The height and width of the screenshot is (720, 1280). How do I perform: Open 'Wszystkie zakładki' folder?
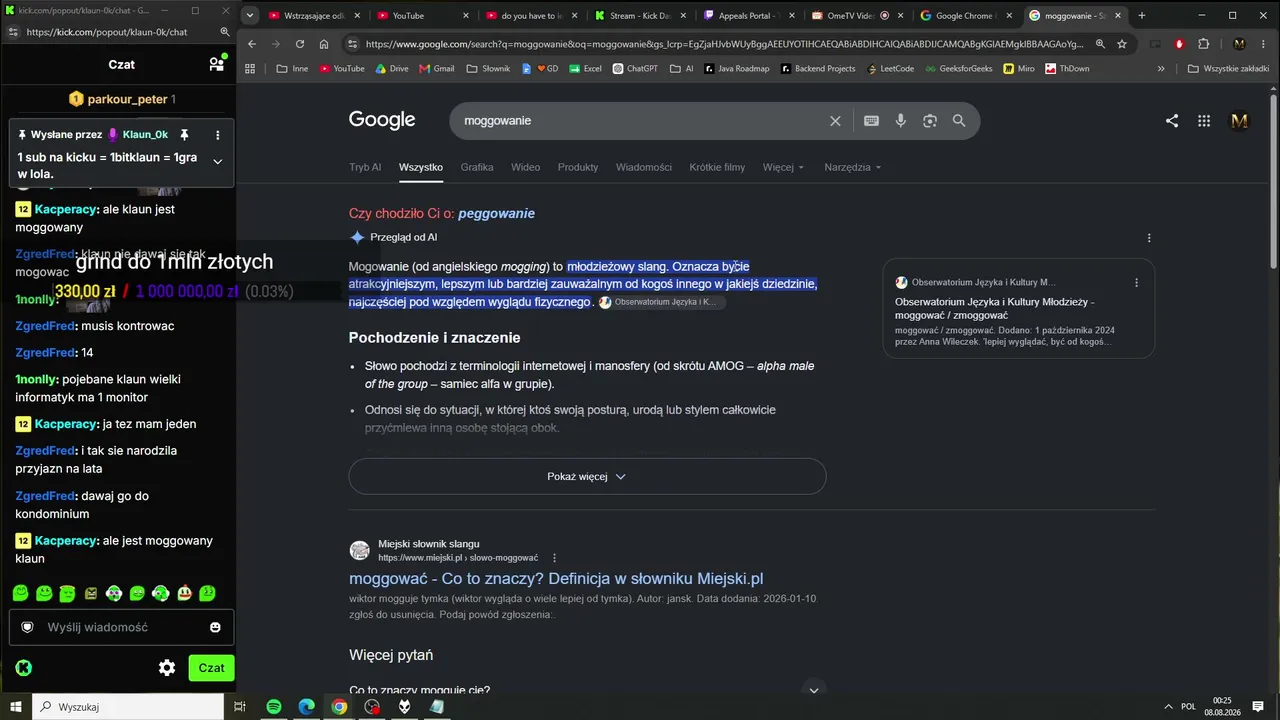(1228, 69)
